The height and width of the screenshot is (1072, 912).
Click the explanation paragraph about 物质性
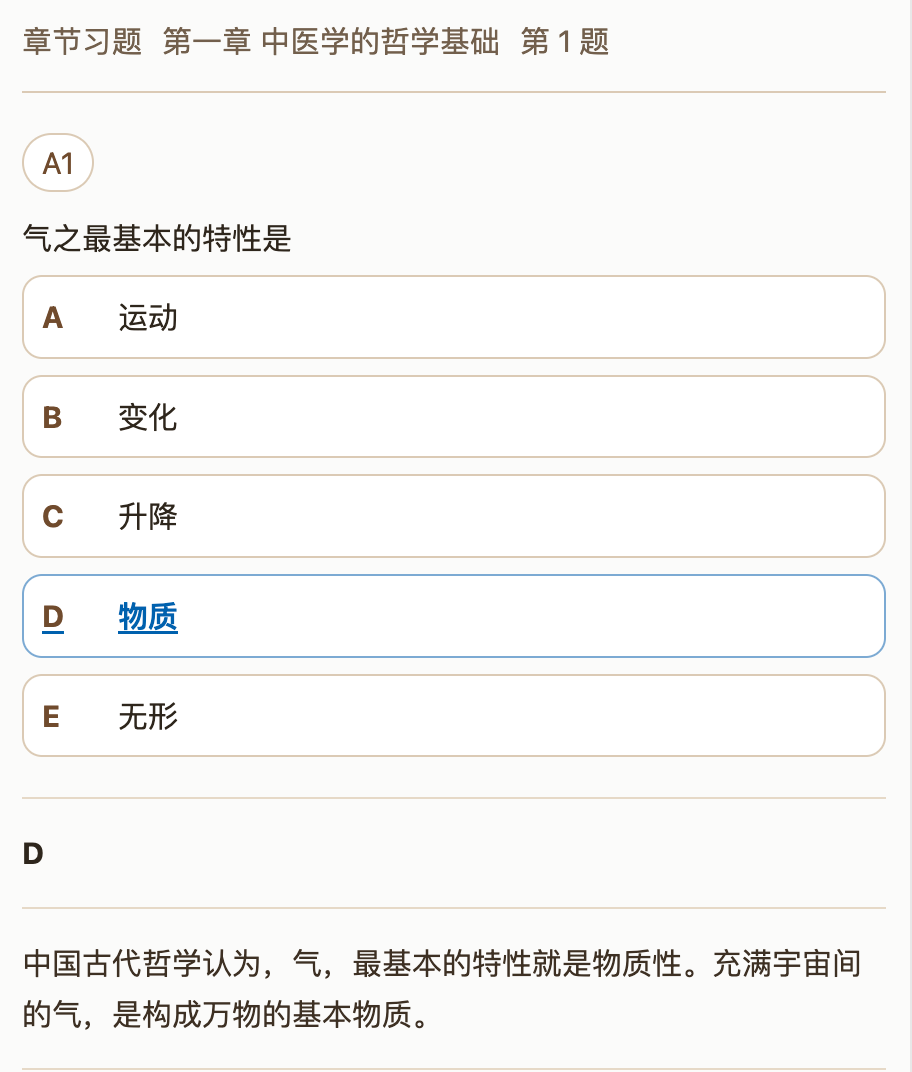(x=442, y=989)
